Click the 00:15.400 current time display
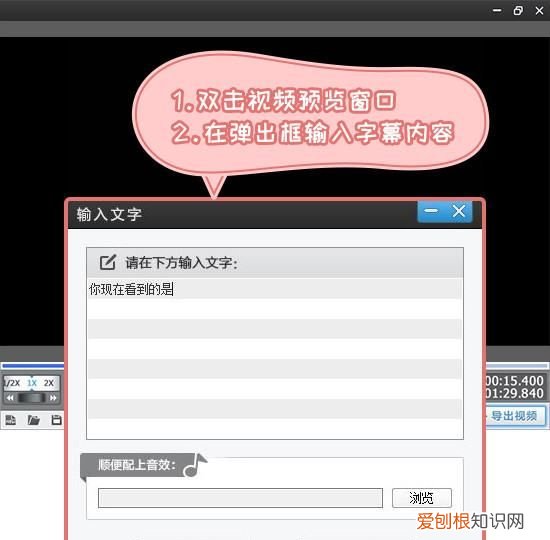Screen dimensions: 550x540 coord(515,381)
